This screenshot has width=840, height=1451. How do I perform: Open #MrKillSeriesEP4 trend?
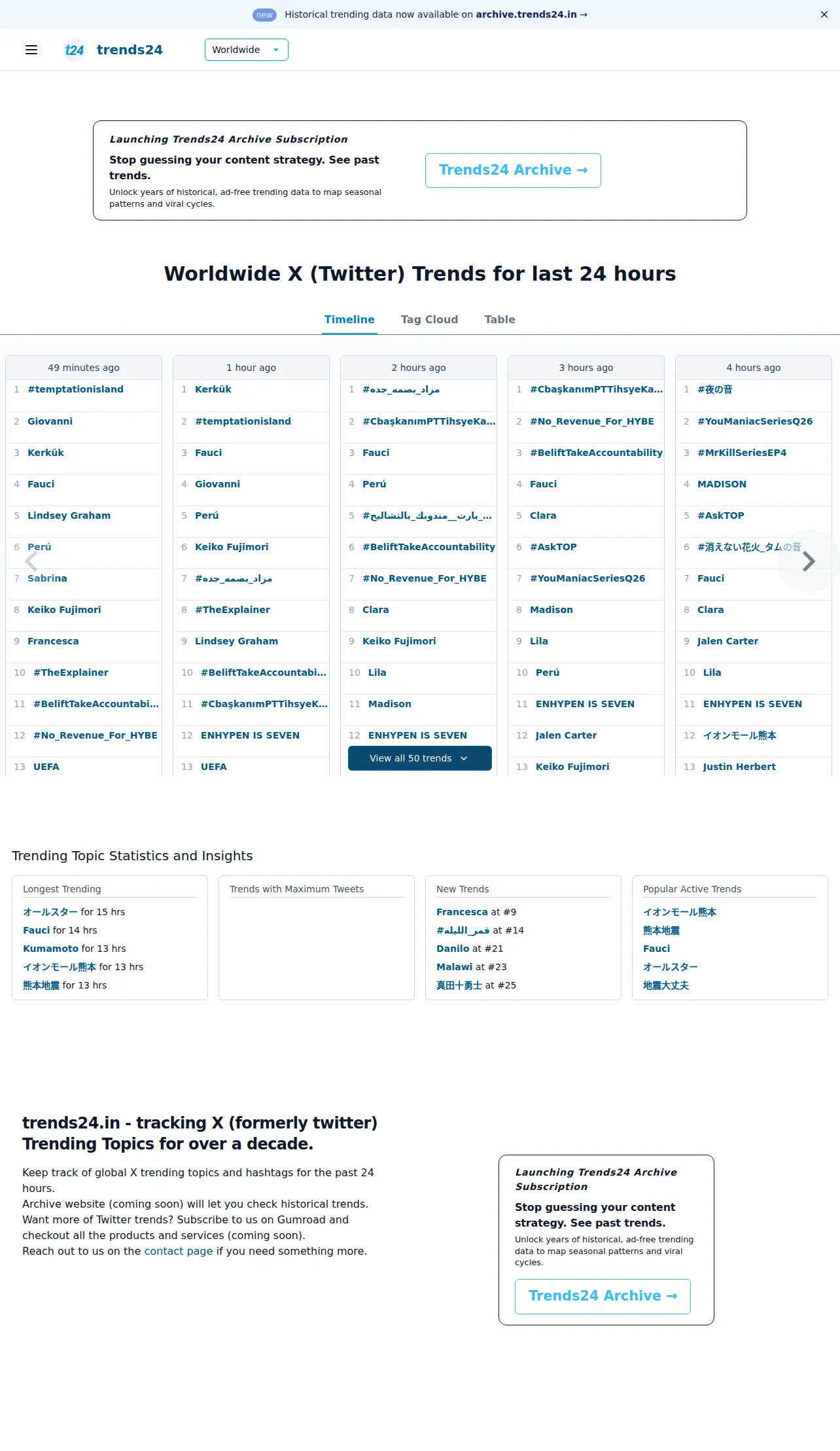coord(742,453)
